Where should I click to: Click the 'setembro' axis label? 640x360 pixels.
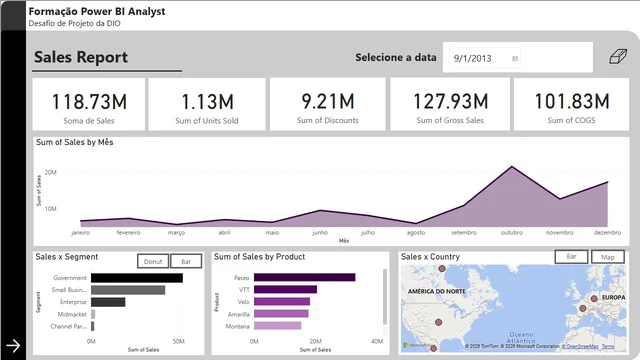coord(464,232)
